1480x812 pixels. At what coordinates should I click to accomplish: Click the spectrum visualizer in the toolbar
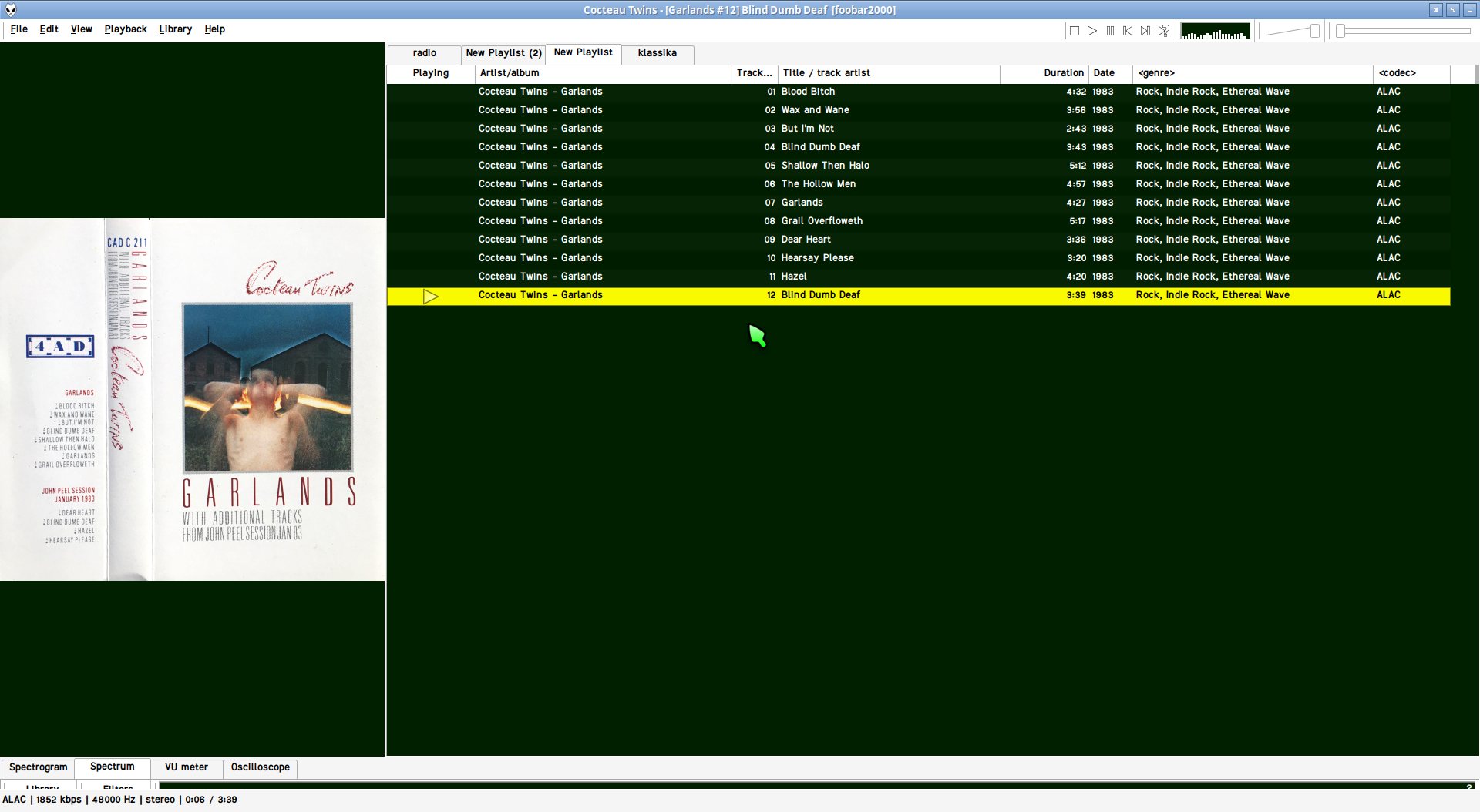(x=1215, y=30)
